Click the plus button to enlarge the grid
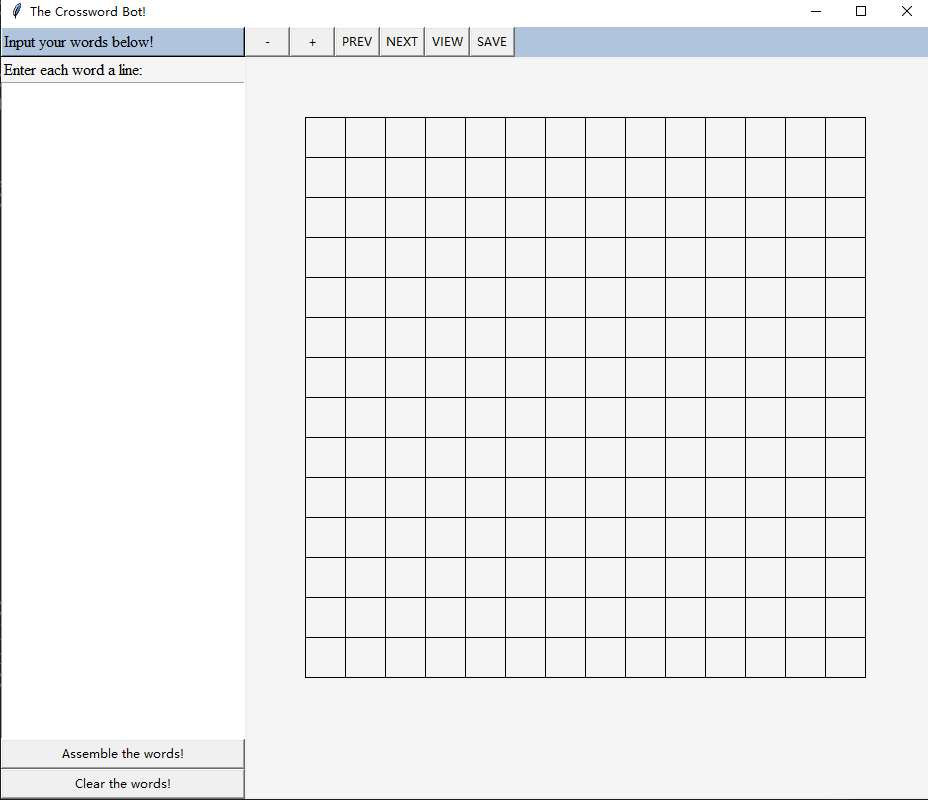 tap(311, 41)
